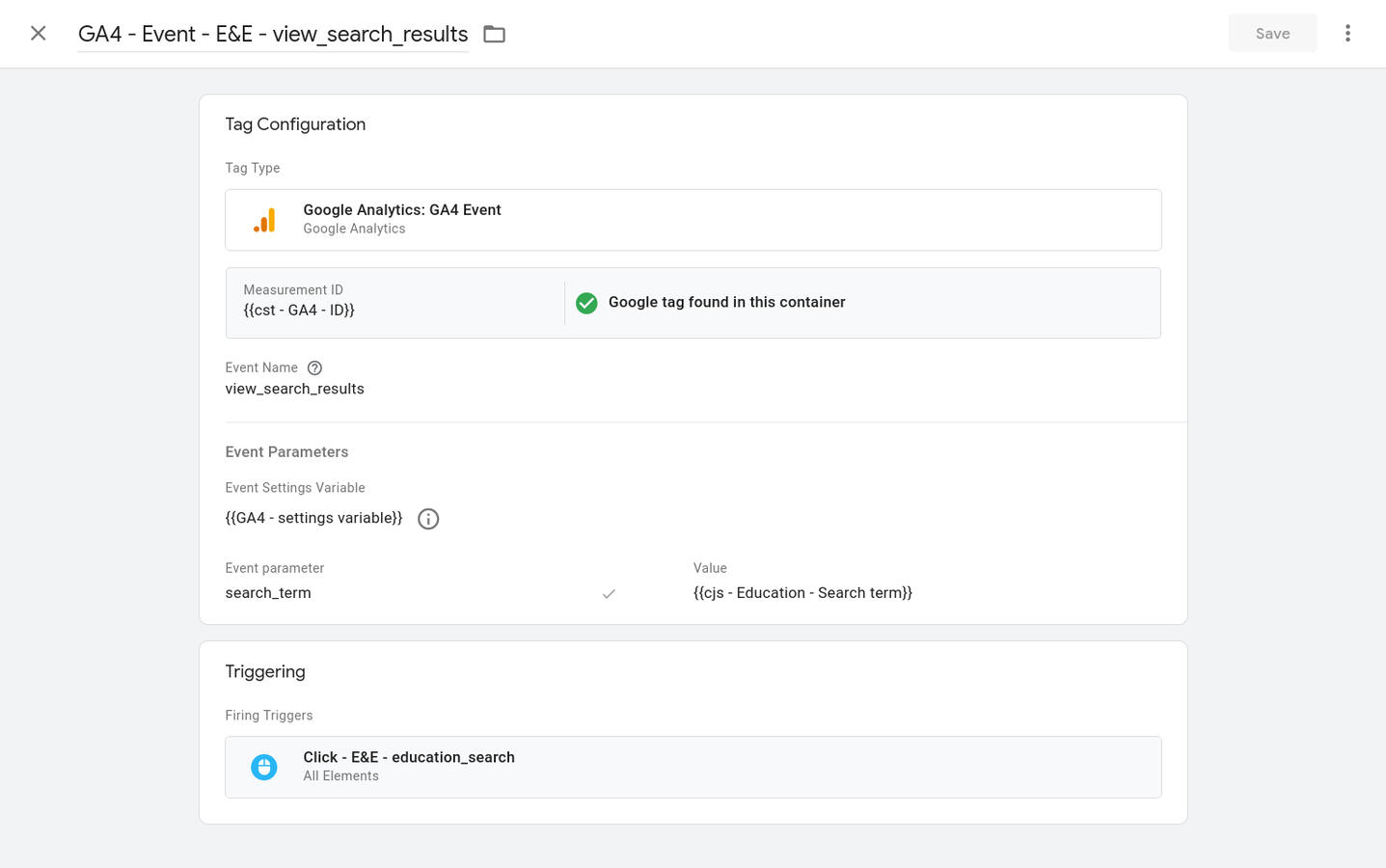Click the value {{cjs - Education - Search term}}
The height and width of the screenshot is (868, 1386).
[x=802, y=593]
